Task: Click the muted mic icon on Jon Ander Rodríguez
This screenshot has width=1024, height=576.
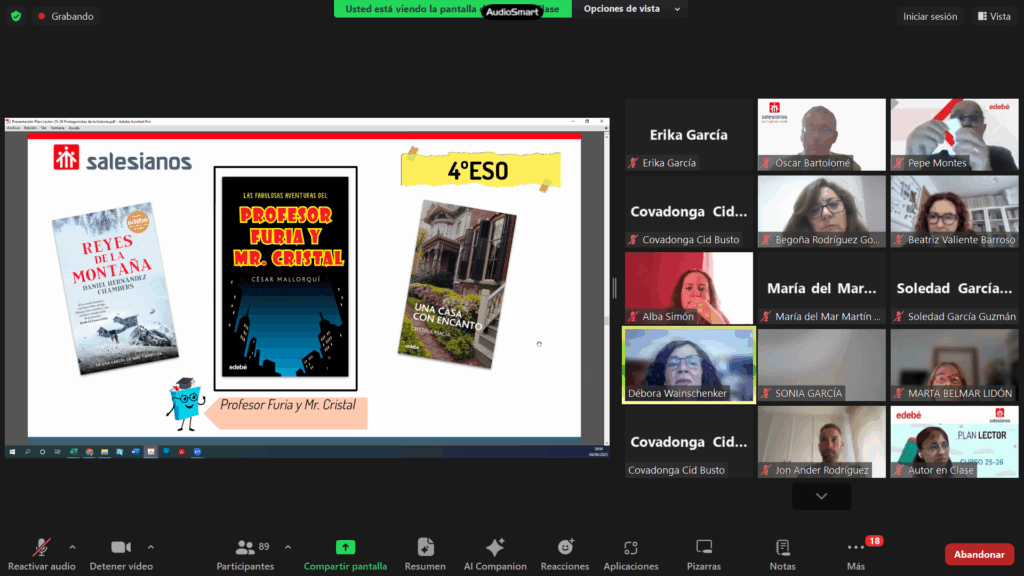Action: [x=767, y=470]
